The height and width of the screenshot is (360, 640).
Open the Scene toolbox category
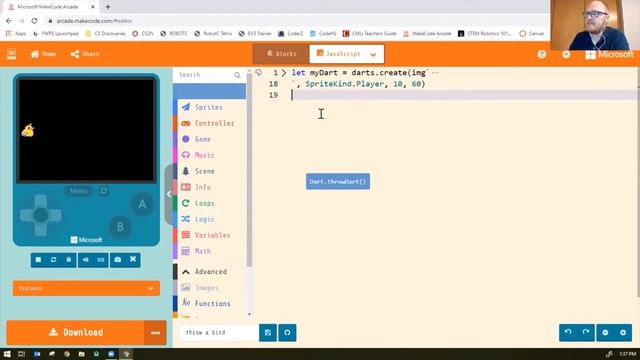point(209,171)
